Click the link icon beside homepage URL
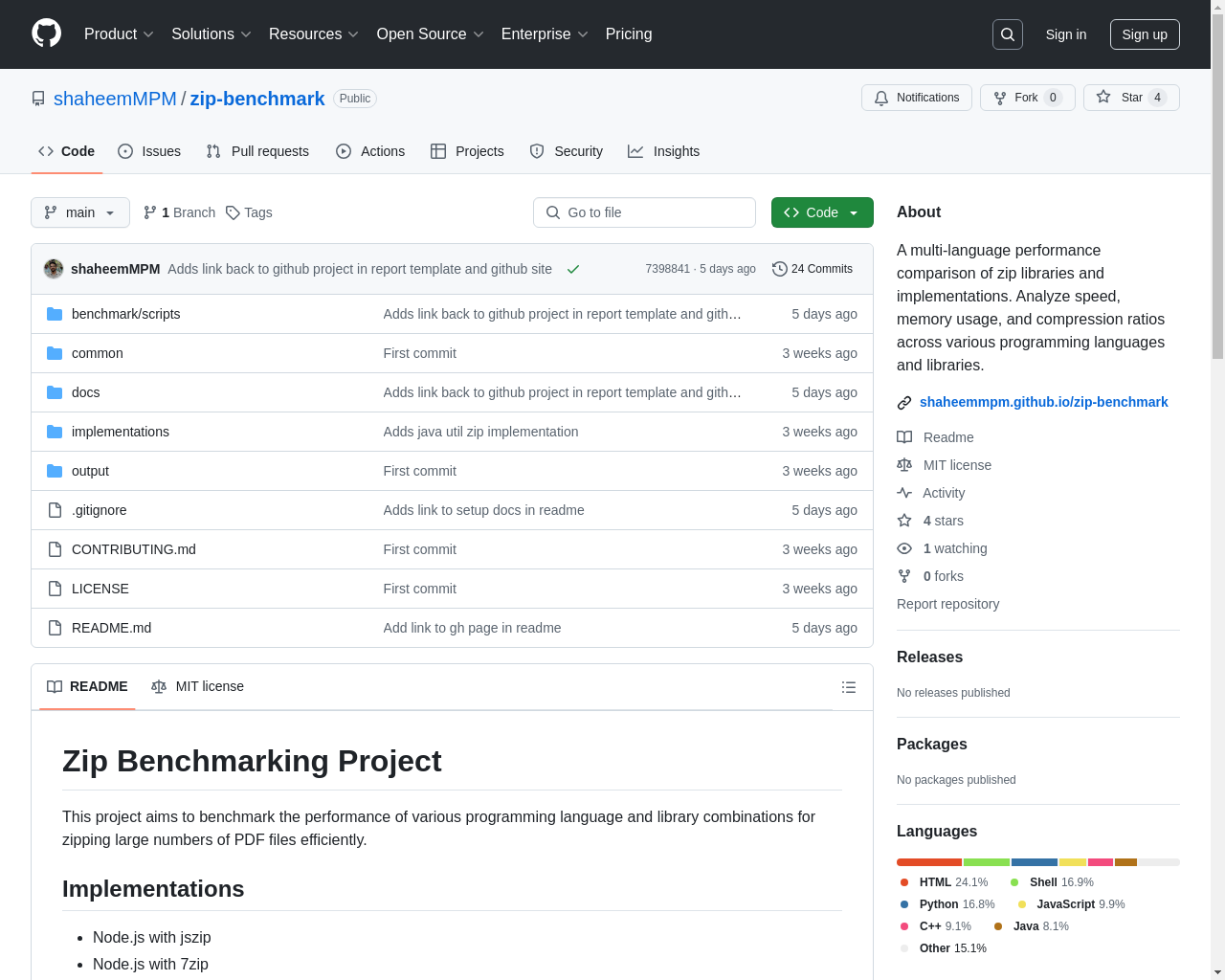1225x980 pixels. click(x=904, y=403)
